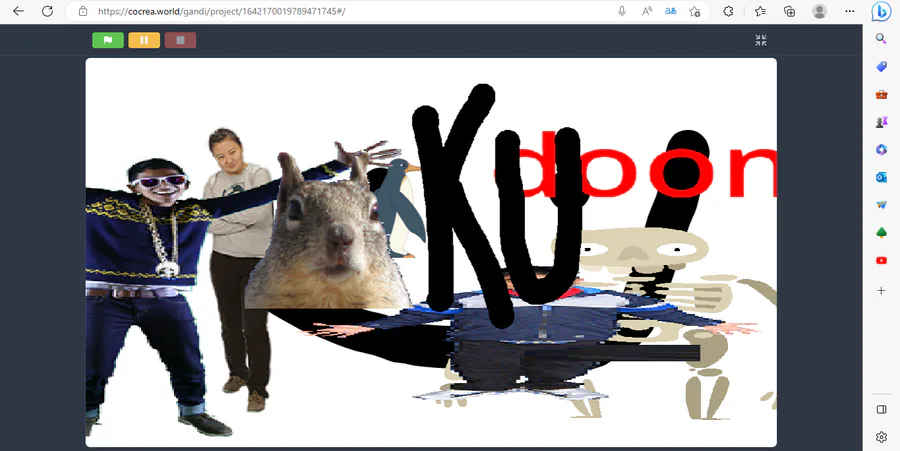Open the green tree sidebar app
Viewport: 900px width, 451px height.
click(x=881, y=232)
